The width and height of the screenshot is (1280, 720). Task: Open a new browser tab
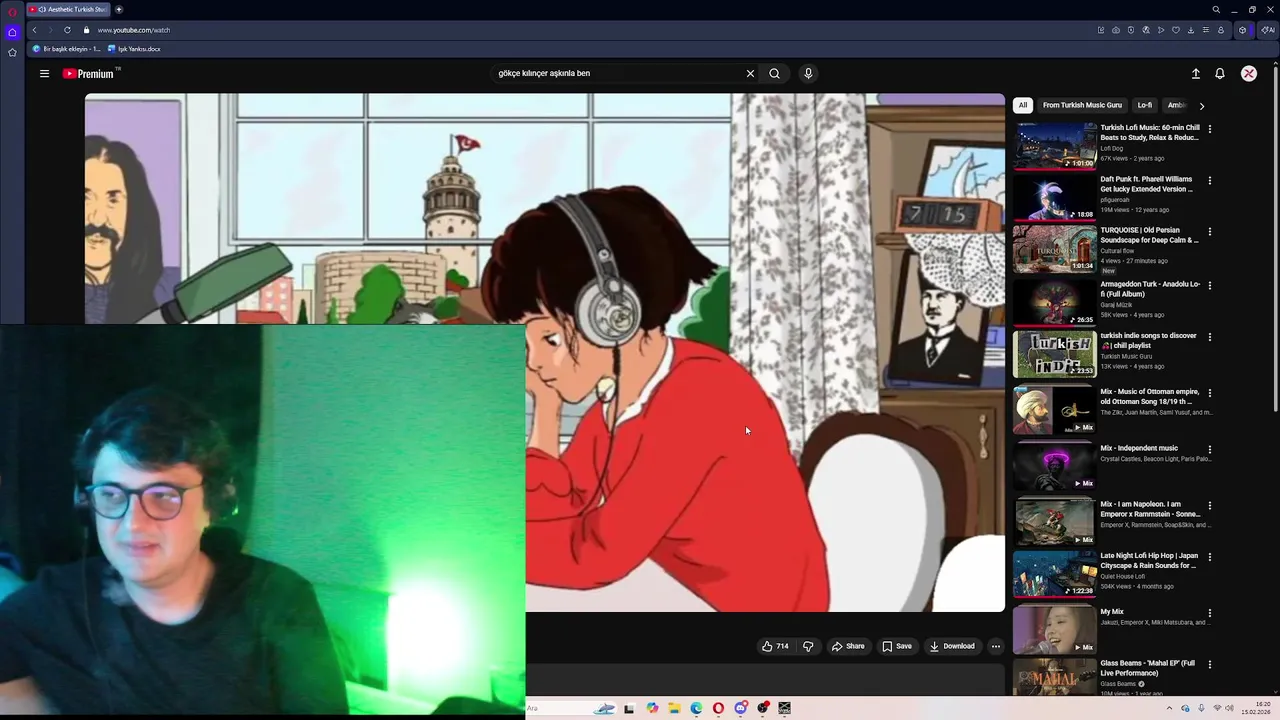tap(119, 9)
